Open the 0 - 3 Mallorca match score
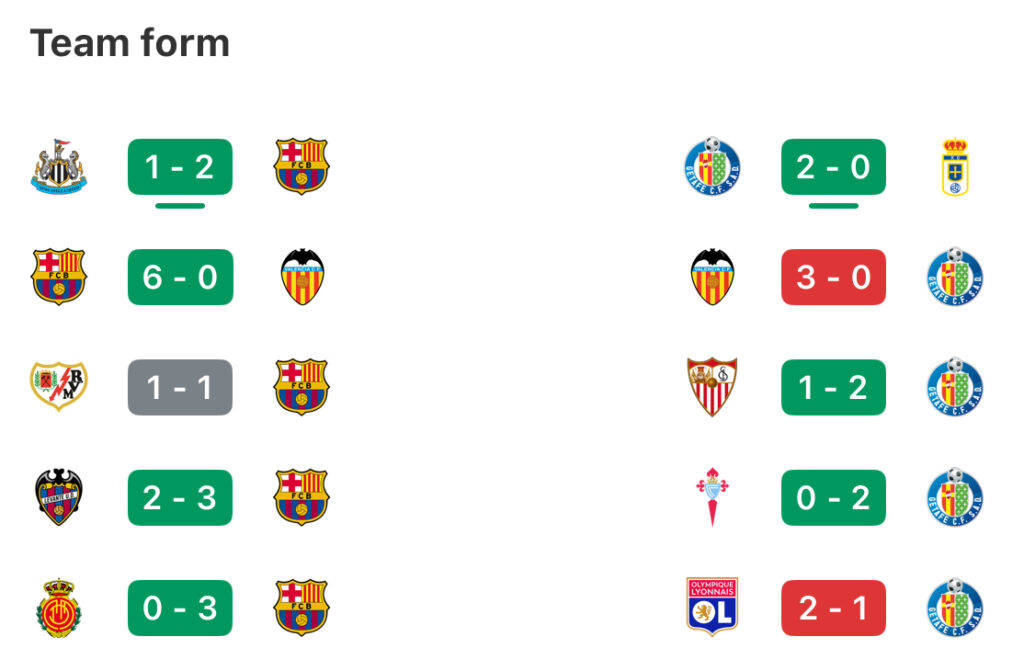 click(x=180, y=607)
